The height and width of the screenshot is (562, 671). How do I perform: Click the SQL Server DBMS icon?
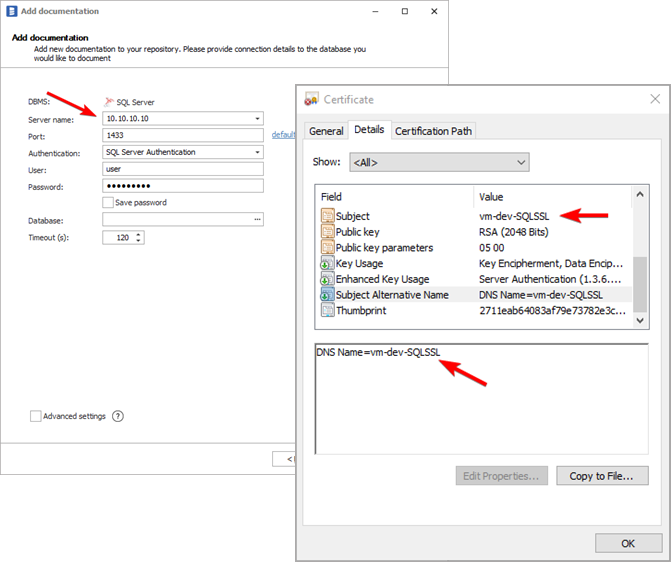[x=109, y=102]
